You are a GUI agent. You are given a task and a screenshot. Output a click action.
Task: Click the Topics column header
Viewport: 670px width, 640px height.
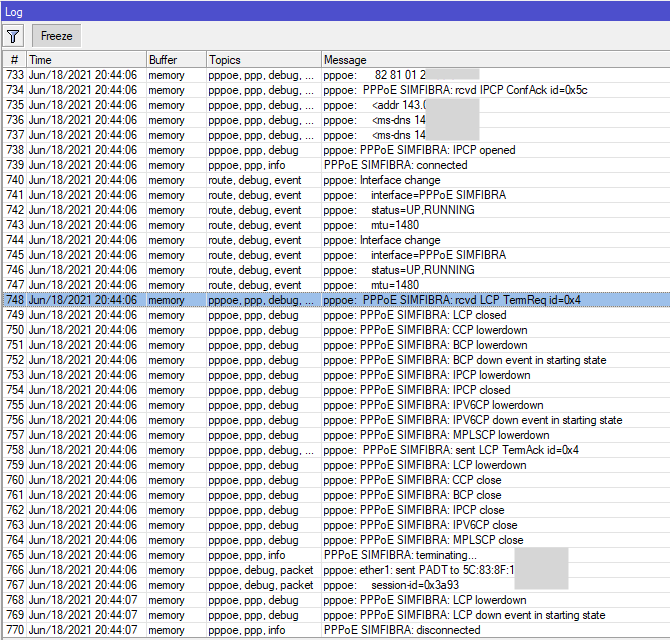tap(264, 60)
